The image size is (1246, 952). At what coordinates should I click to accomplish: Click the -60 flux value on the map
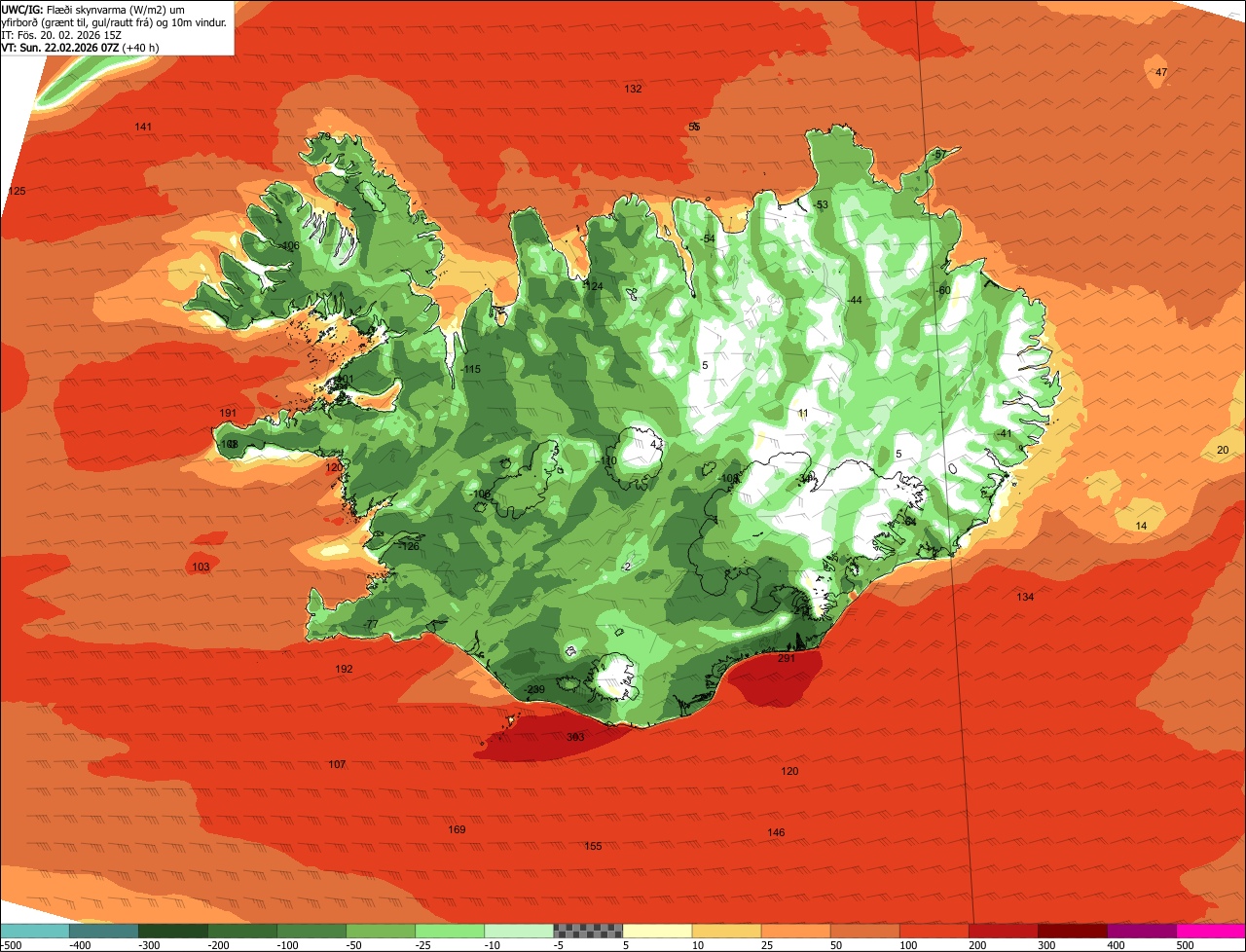[x=942, y=290]
